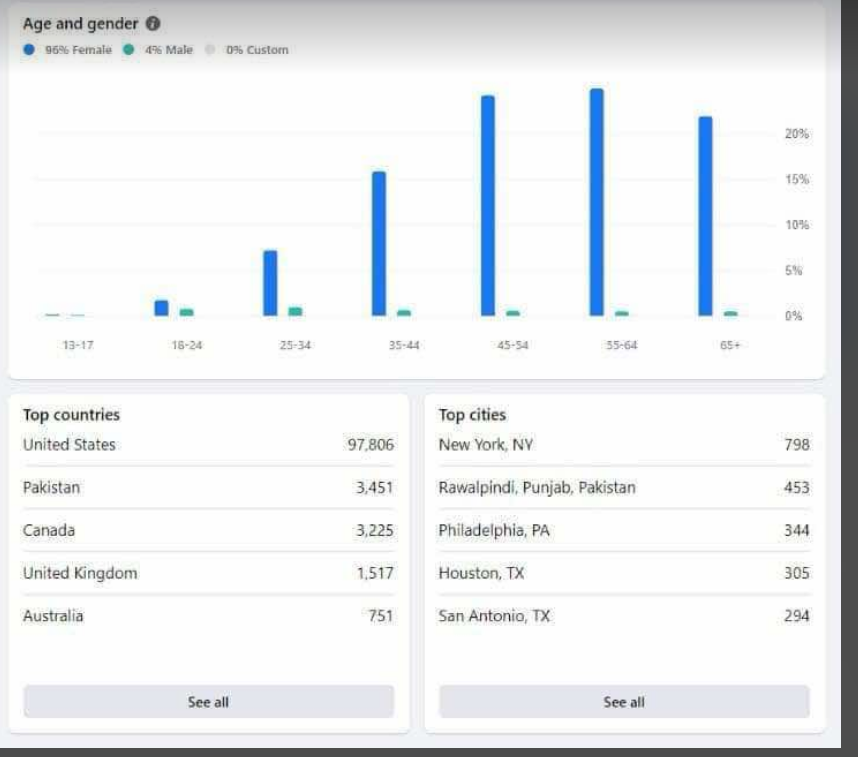Select the female bar for 45-54
Viewport: 858px width, 757px height.
coord(488,206)
